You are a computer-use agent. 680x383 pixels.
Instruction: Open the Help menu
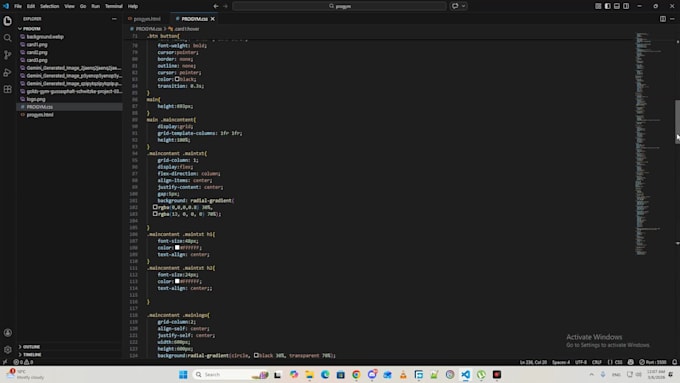133,6
